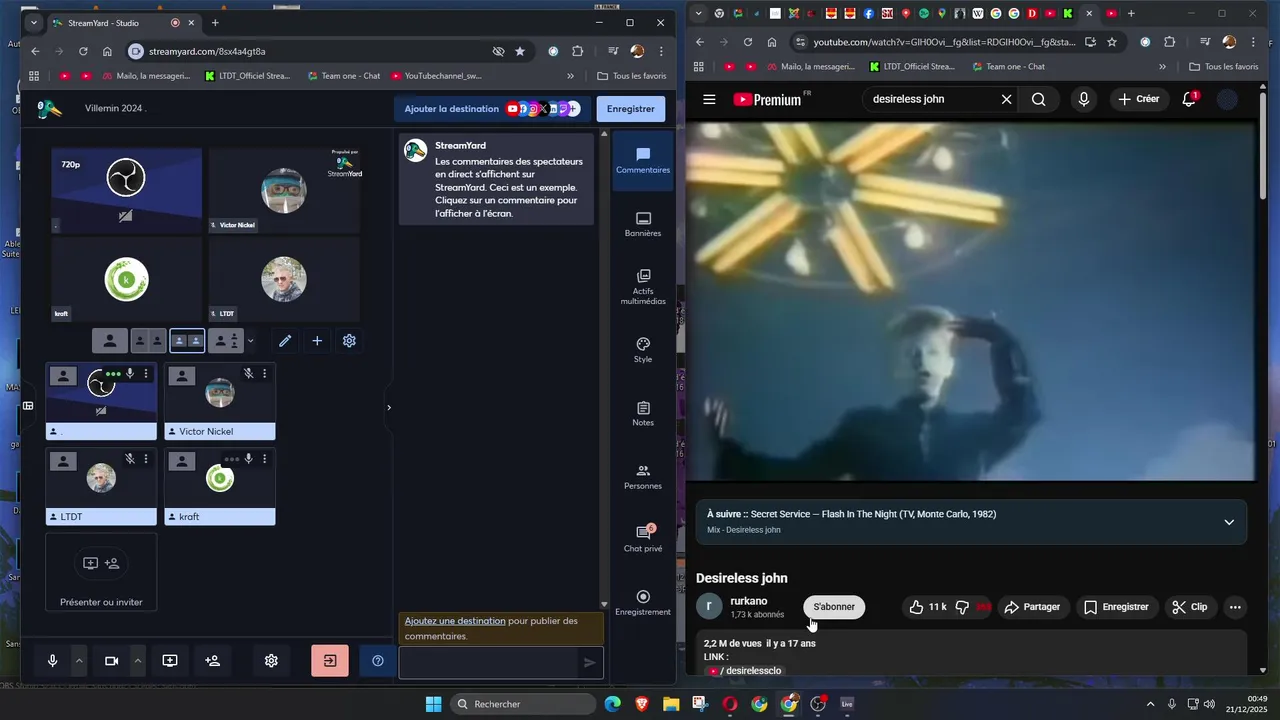Screen dimensions: 1280x720
Task: Open the YouTube hamburger guide menu
Action: tap(709, 99)
